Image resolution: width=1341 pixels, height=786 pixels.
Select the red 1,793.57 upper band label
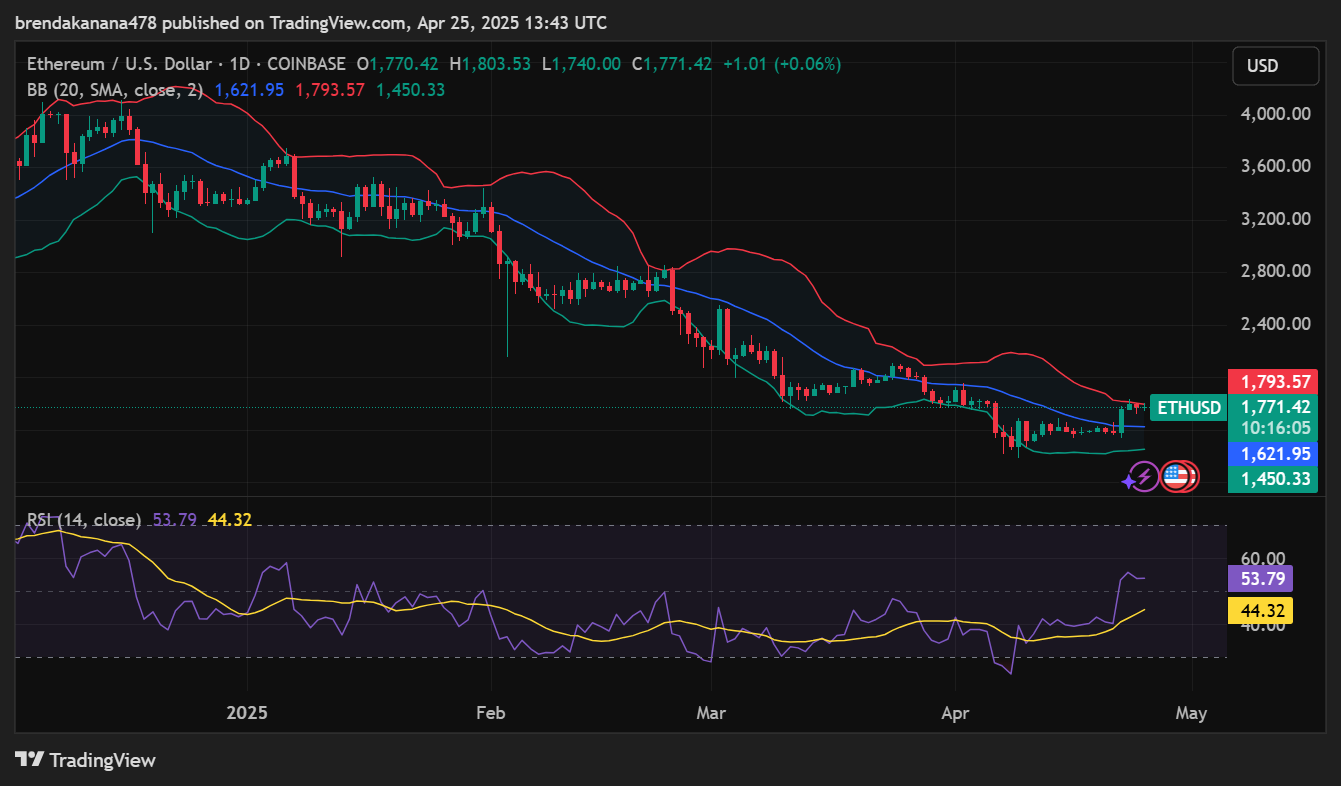(x=1275, y=382)
